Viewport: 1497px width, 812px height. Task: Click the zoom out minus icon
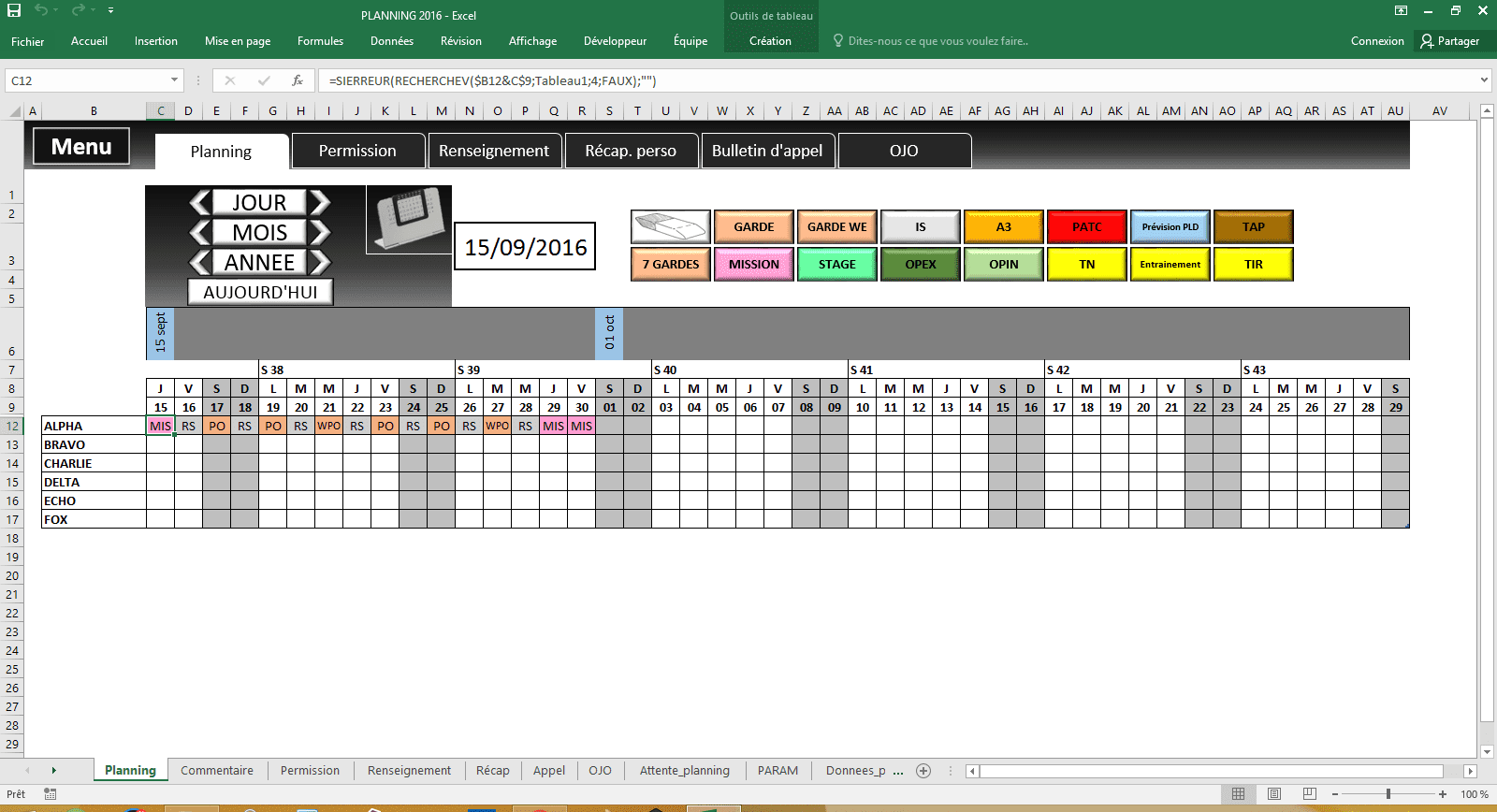[x=1335, y=794]
